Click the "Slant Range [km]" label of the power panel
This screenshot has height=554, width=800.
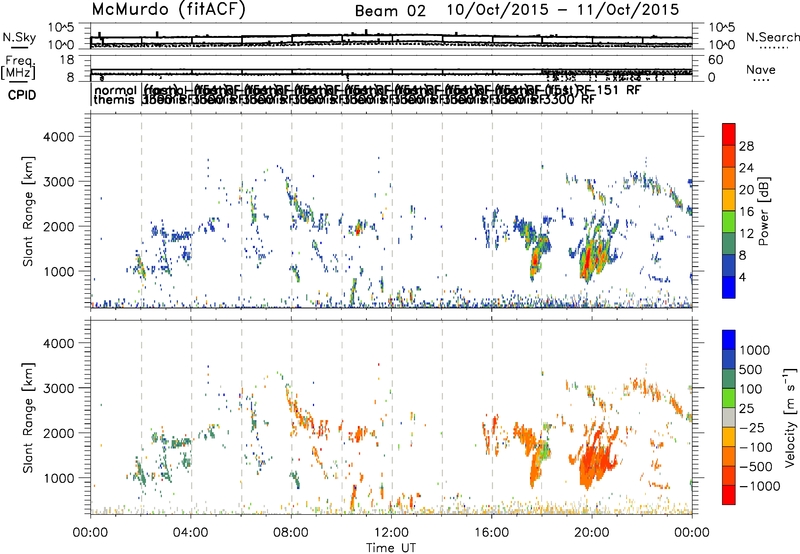tap(28, 211)
